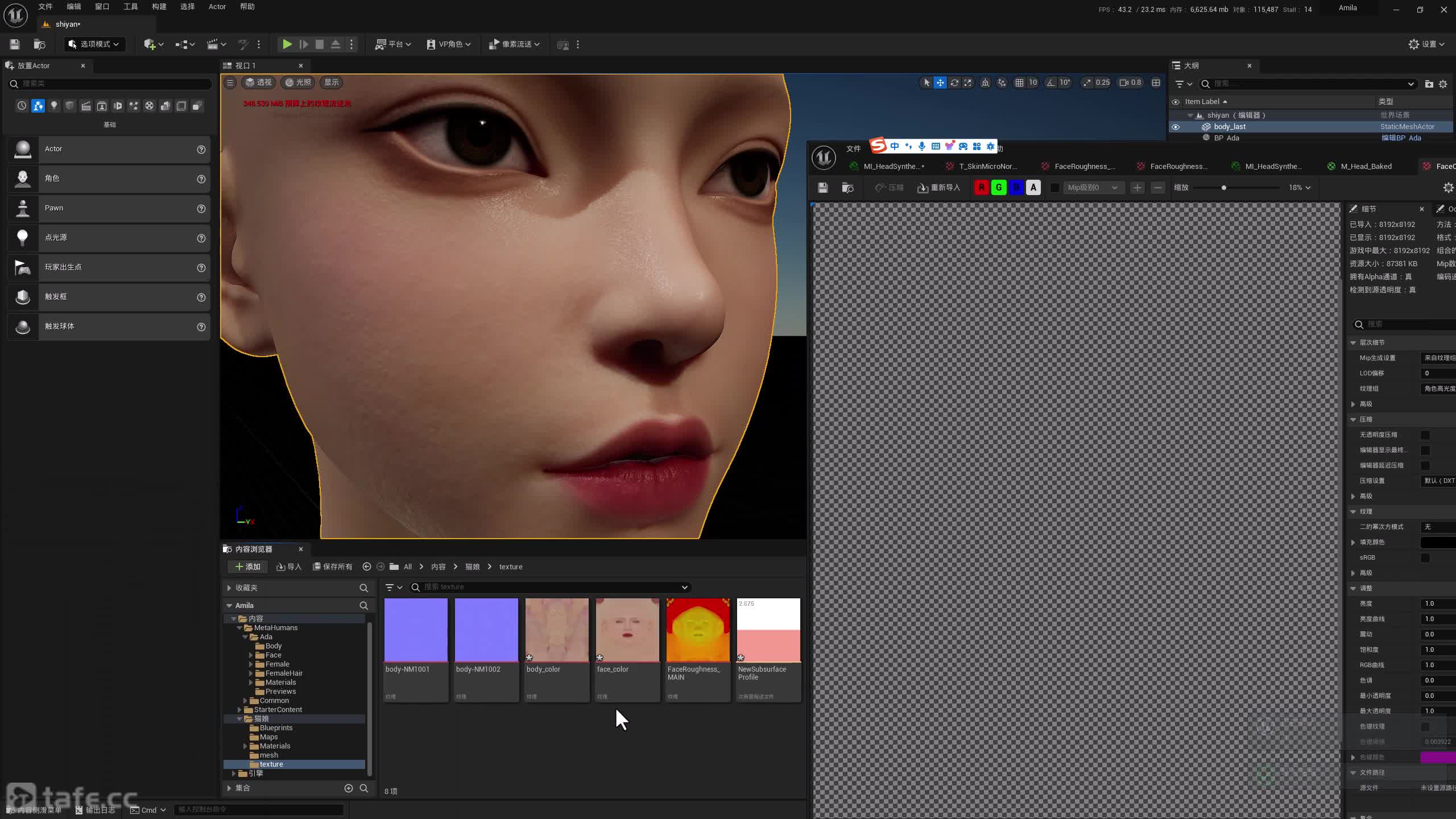Select FaceRoughness_MAIN texture thumbnail
1456x819 pixels.
click(x=698, y=630)
